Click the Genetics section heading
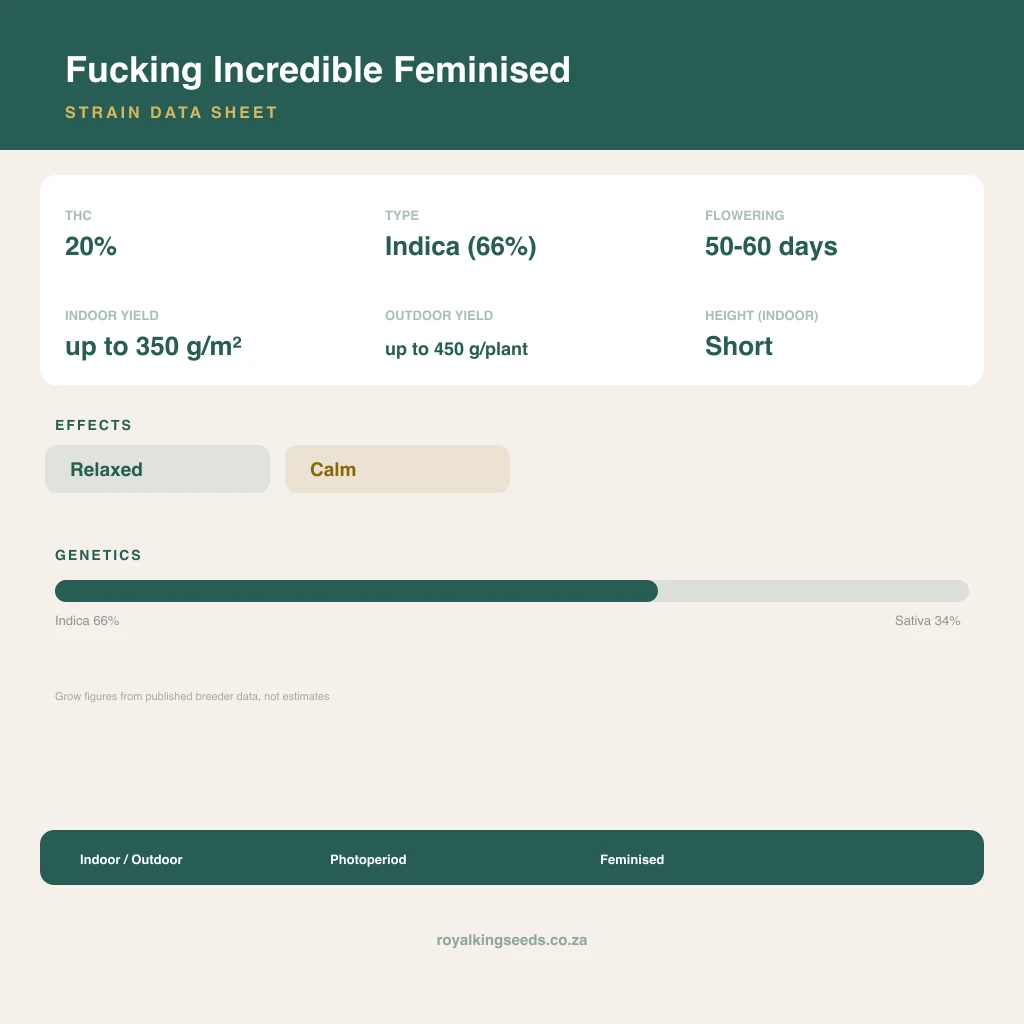 tap(98, 555)
